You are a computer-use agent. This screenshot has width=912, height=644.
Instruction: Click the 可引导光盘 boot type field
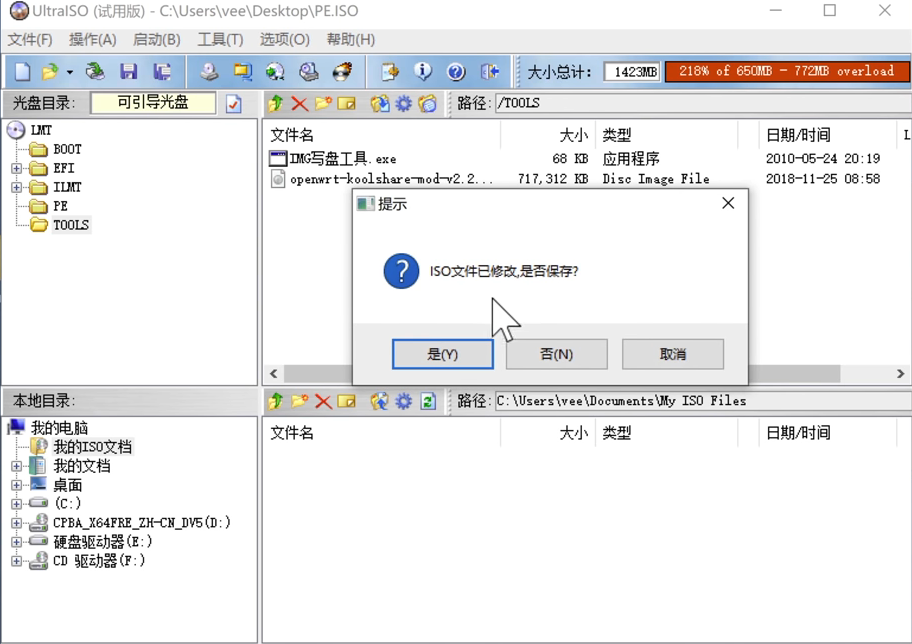[153, 103]
